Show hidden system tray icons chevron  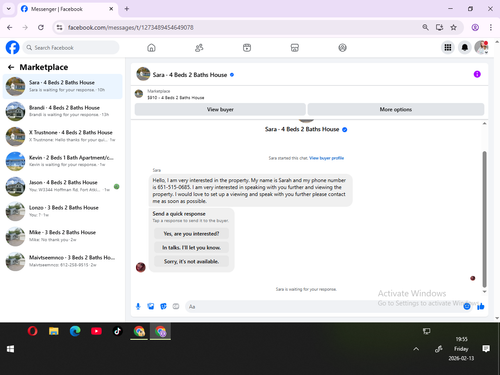(416, 349)
